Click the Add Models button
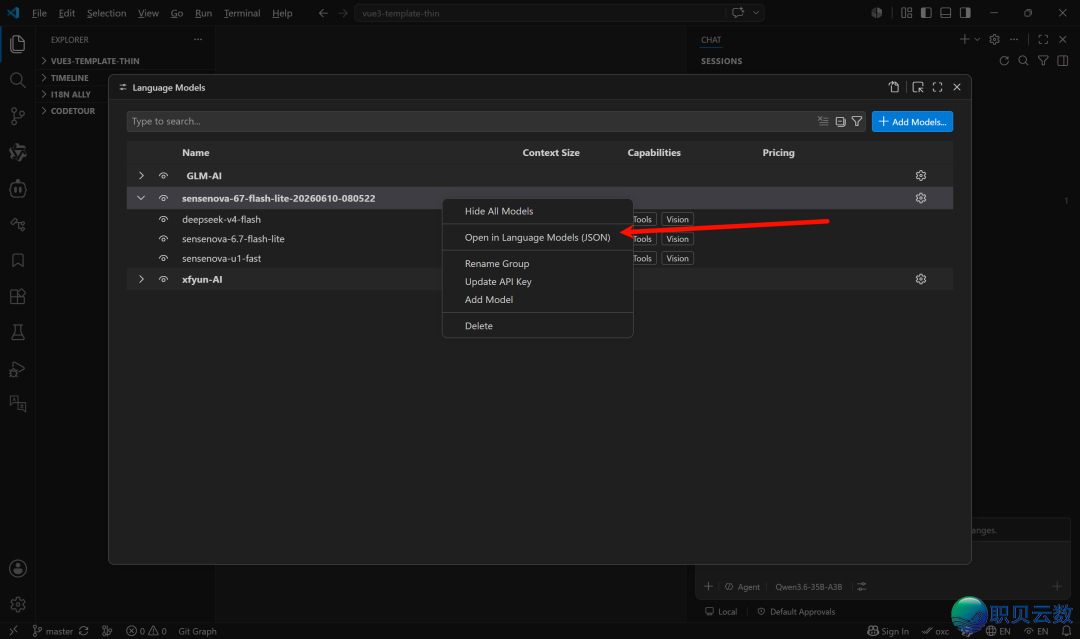1080x639 pixels. 912,122
